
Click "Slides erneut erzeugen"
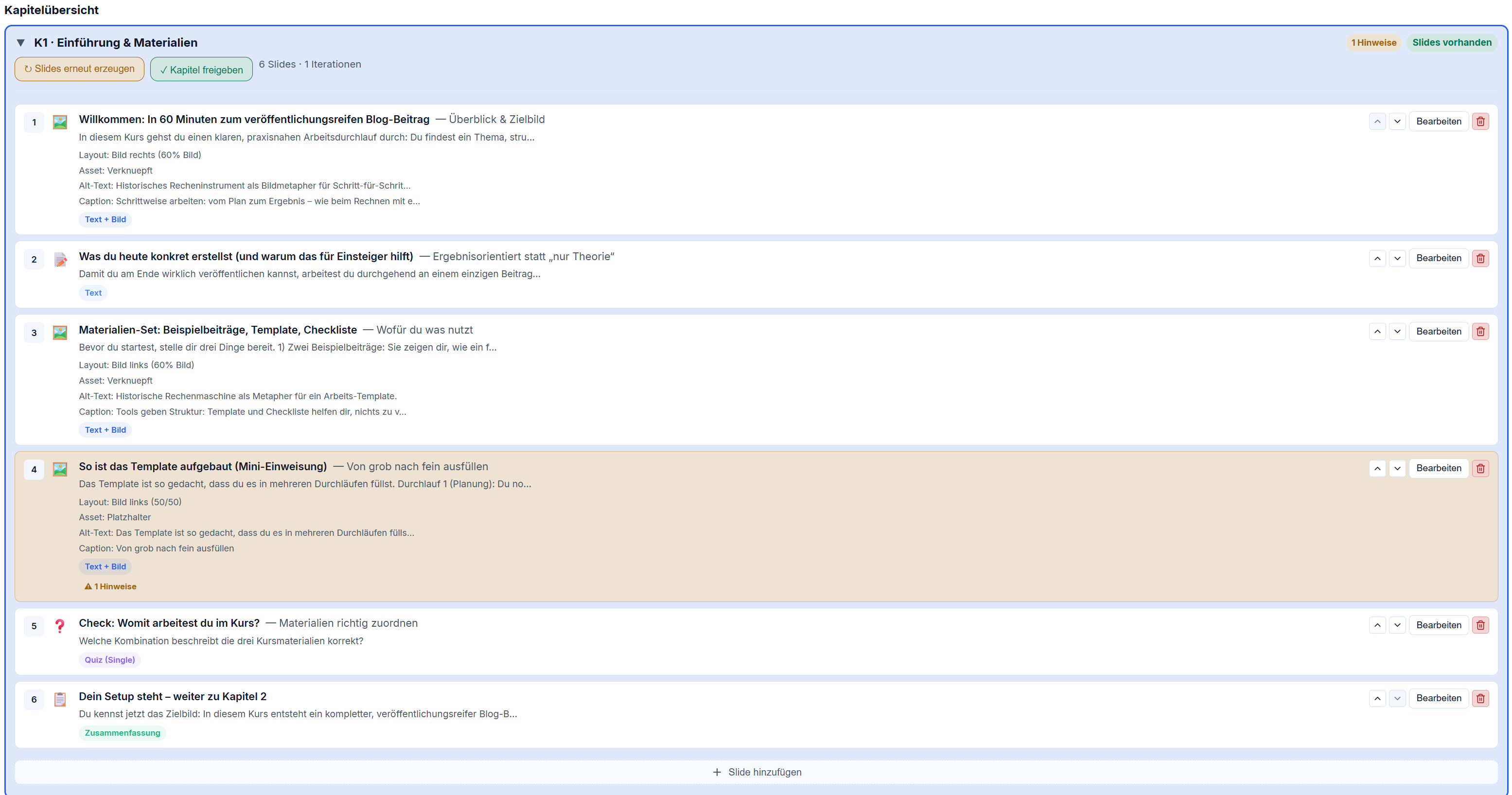click(79, 69)
